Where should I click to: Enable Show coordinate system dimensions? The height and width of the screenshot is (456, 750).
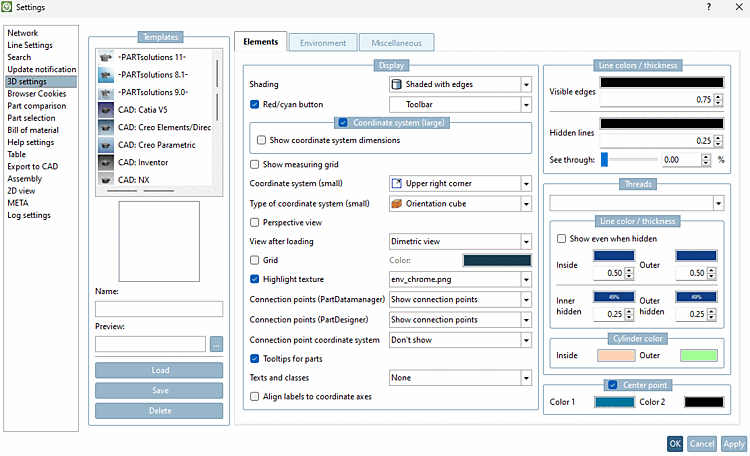coord(261,140)
